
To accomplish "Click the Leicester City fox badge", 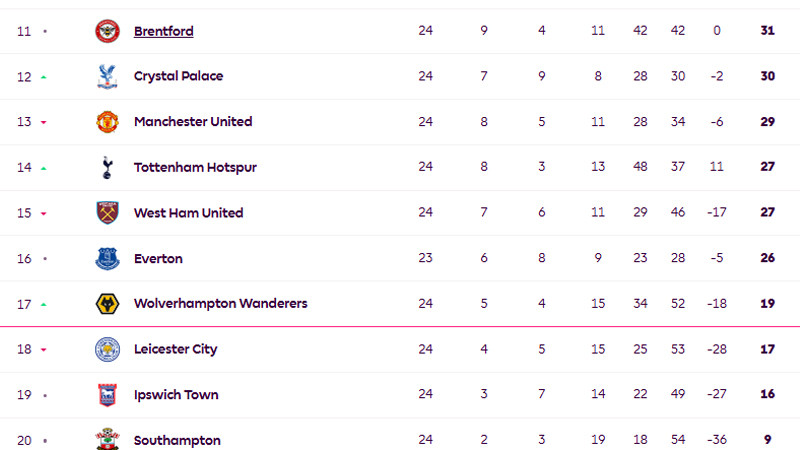I will click(x=107, y=349).
